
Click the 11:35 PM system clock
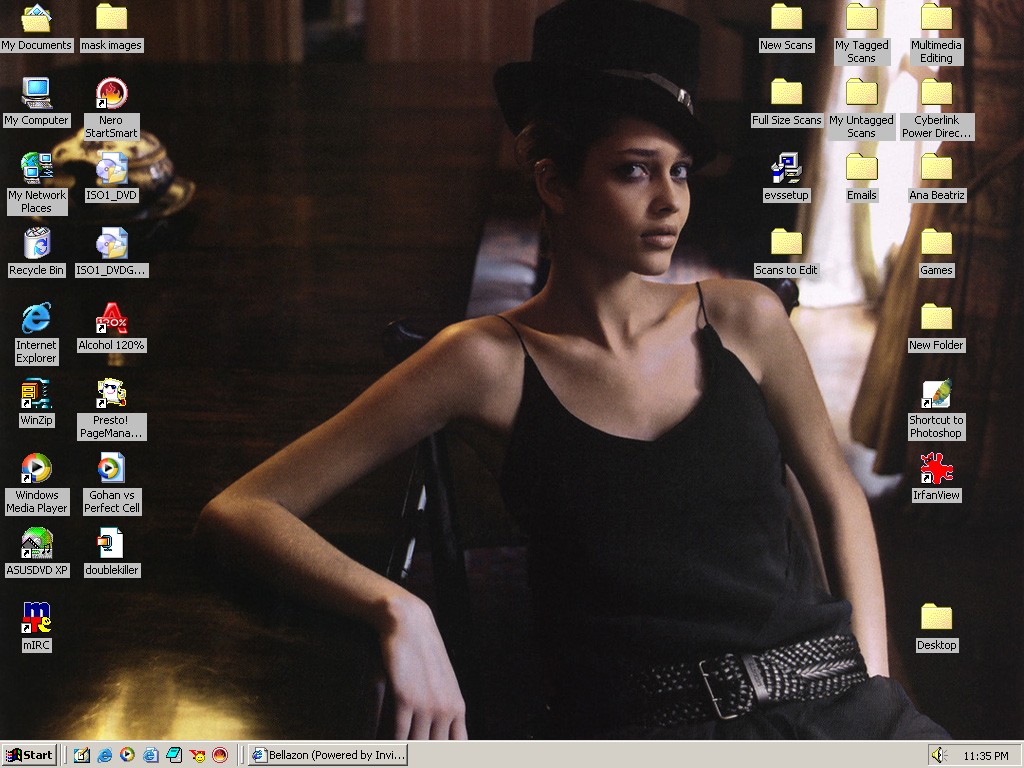pos(986,756)
